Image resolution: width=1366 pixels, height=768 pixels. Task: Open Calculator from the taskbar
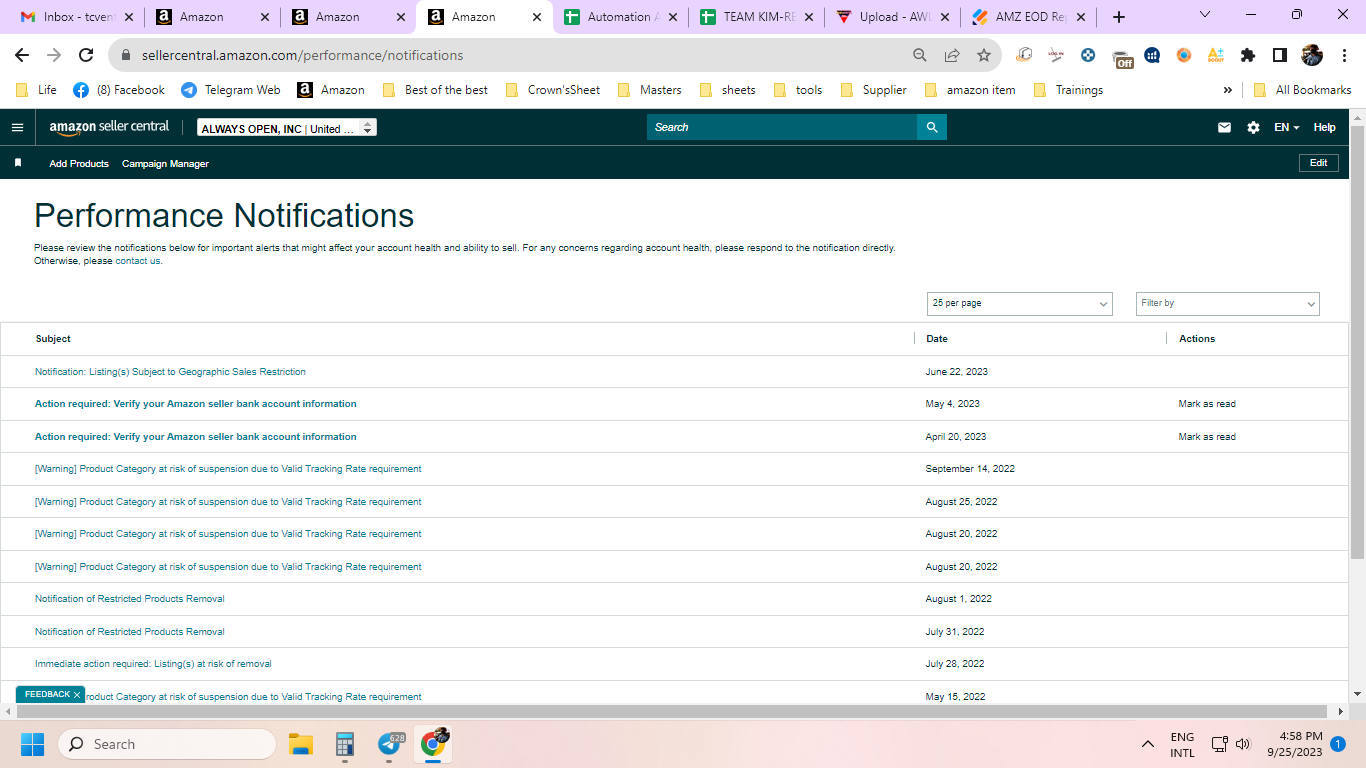pos(345,744)
